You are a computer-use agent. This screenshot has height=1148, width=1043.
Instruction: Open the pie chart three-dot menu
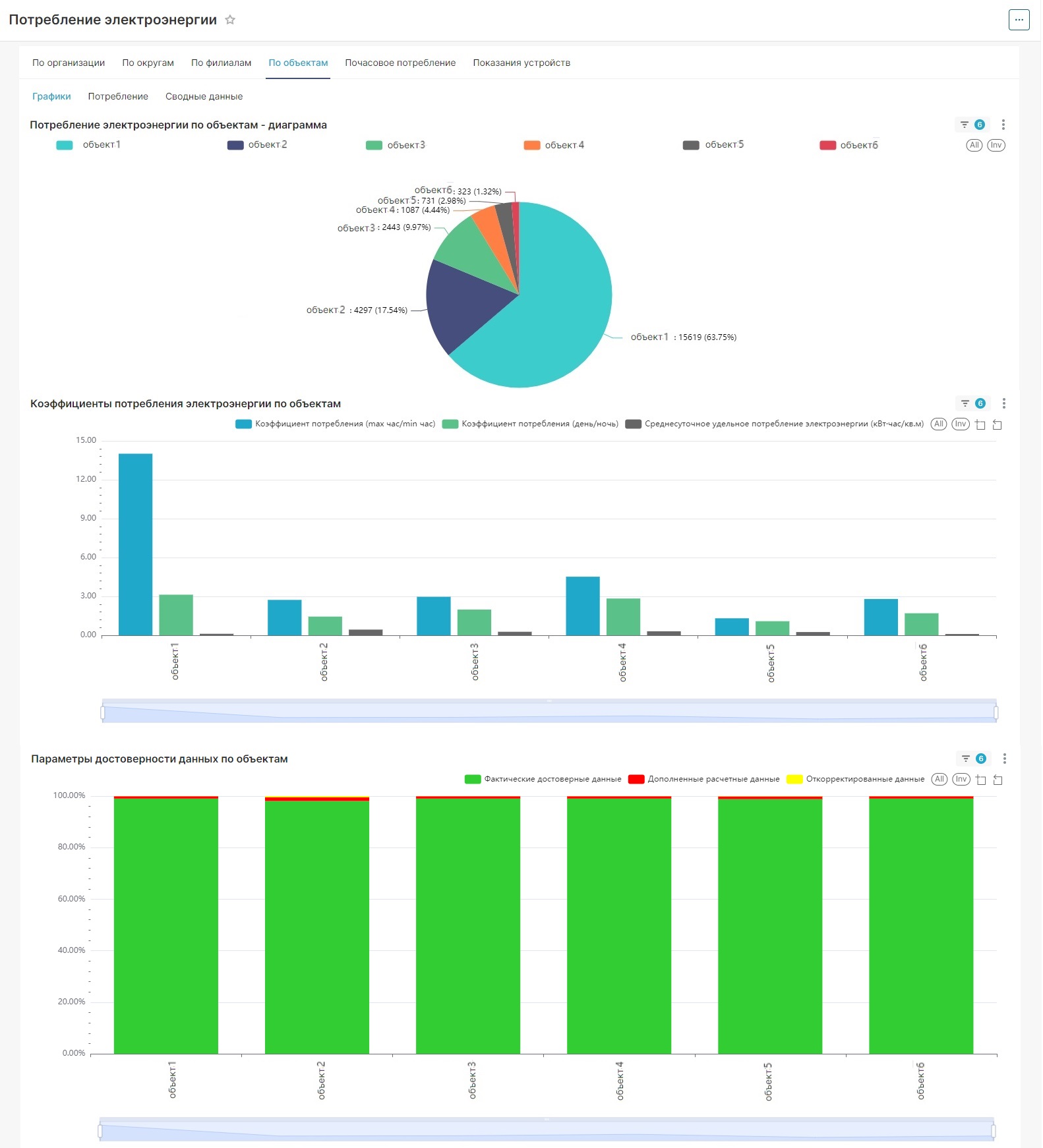(x=1003, y=125)
